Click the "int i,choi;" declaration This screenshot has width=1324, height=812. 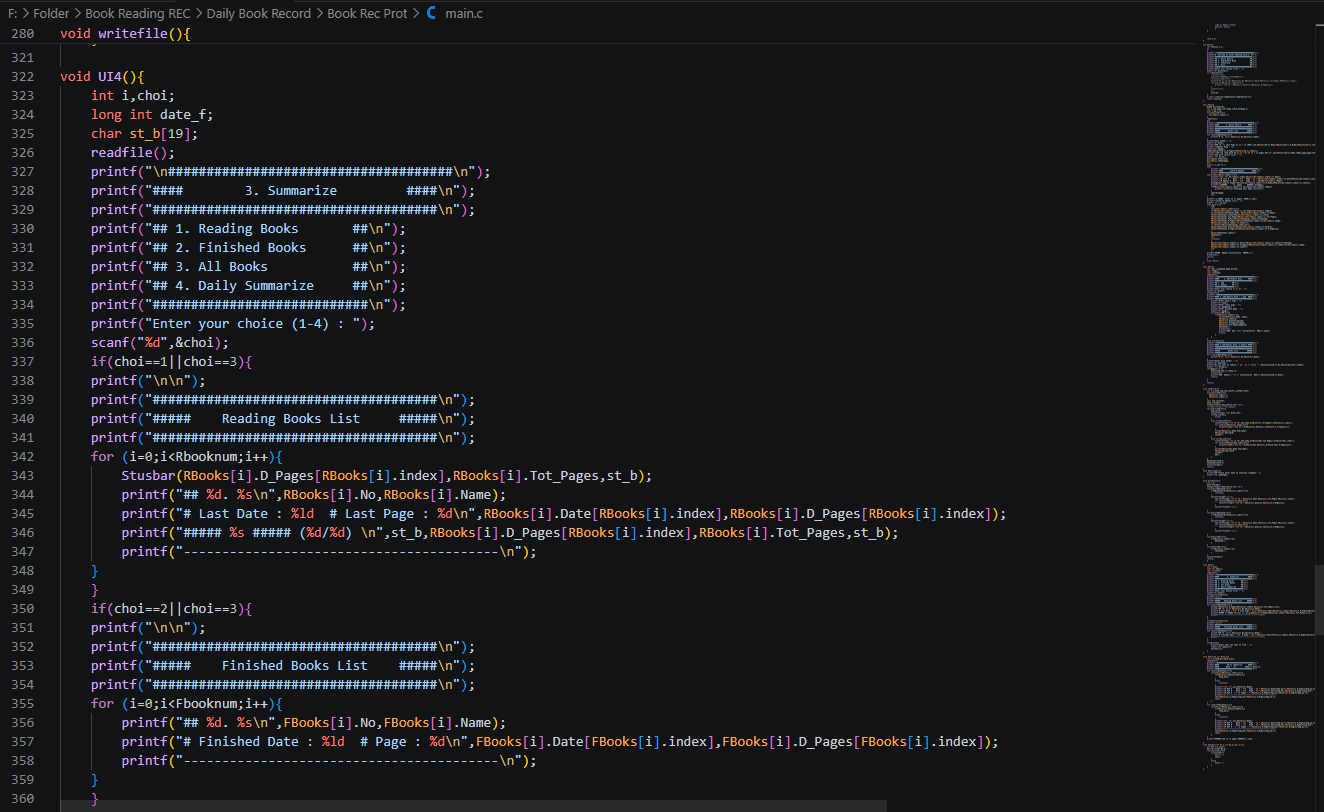pos(133,96)
